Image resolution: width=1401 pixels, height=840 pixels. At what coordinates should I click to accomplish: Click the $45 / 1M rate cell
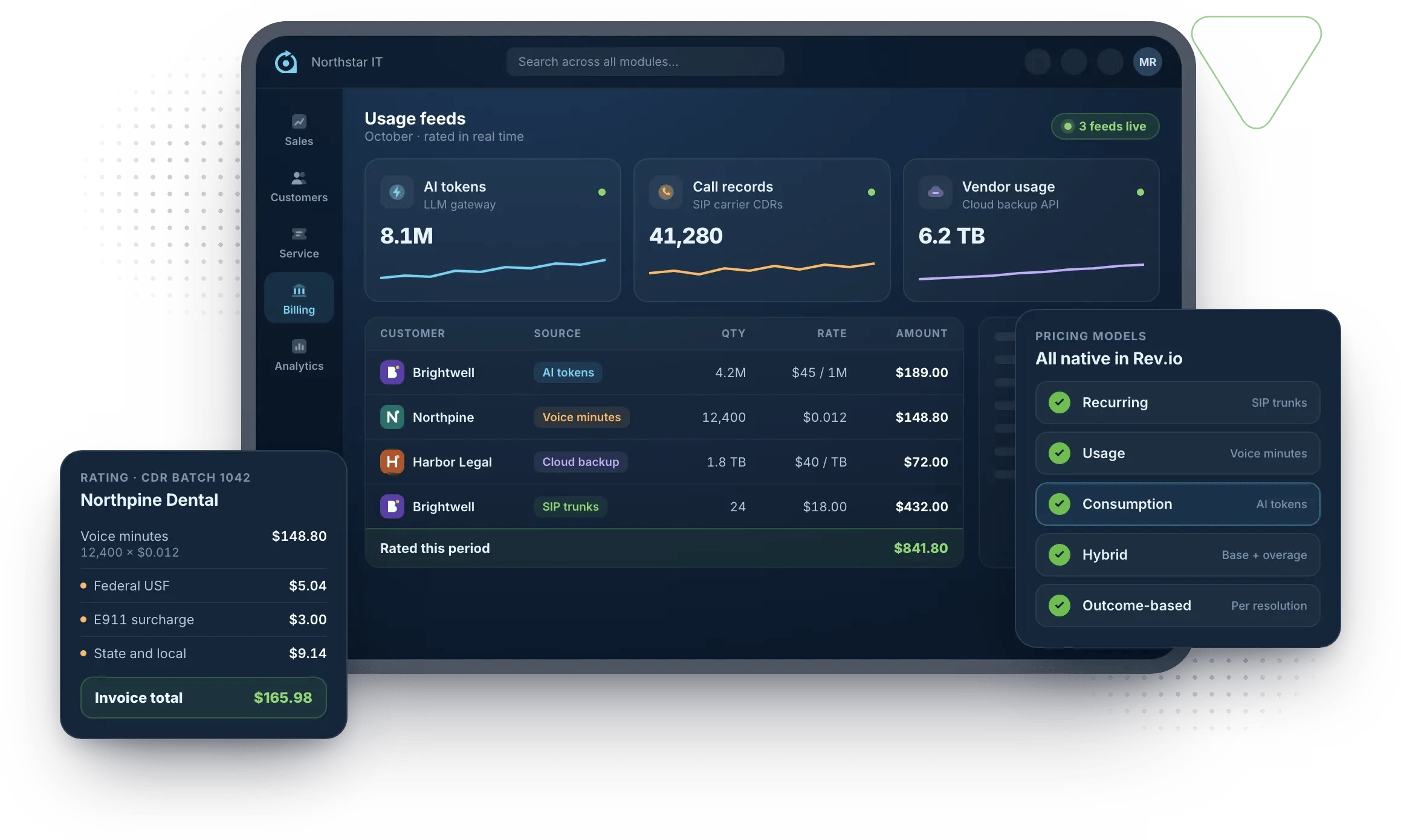[819, 372]
